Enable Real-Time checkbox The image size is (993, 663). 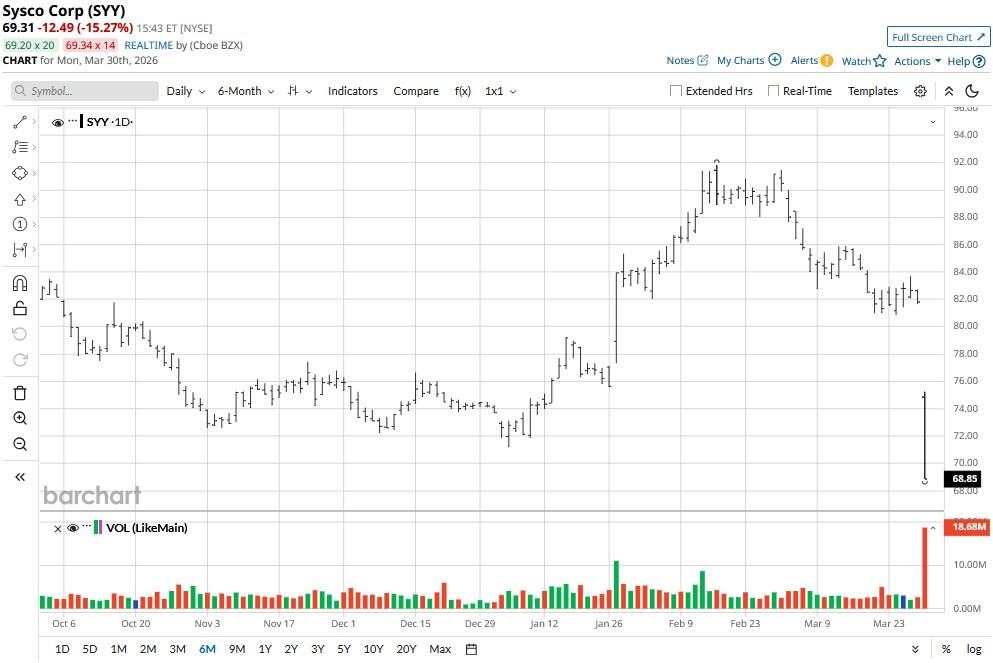[x=773, y=91]
